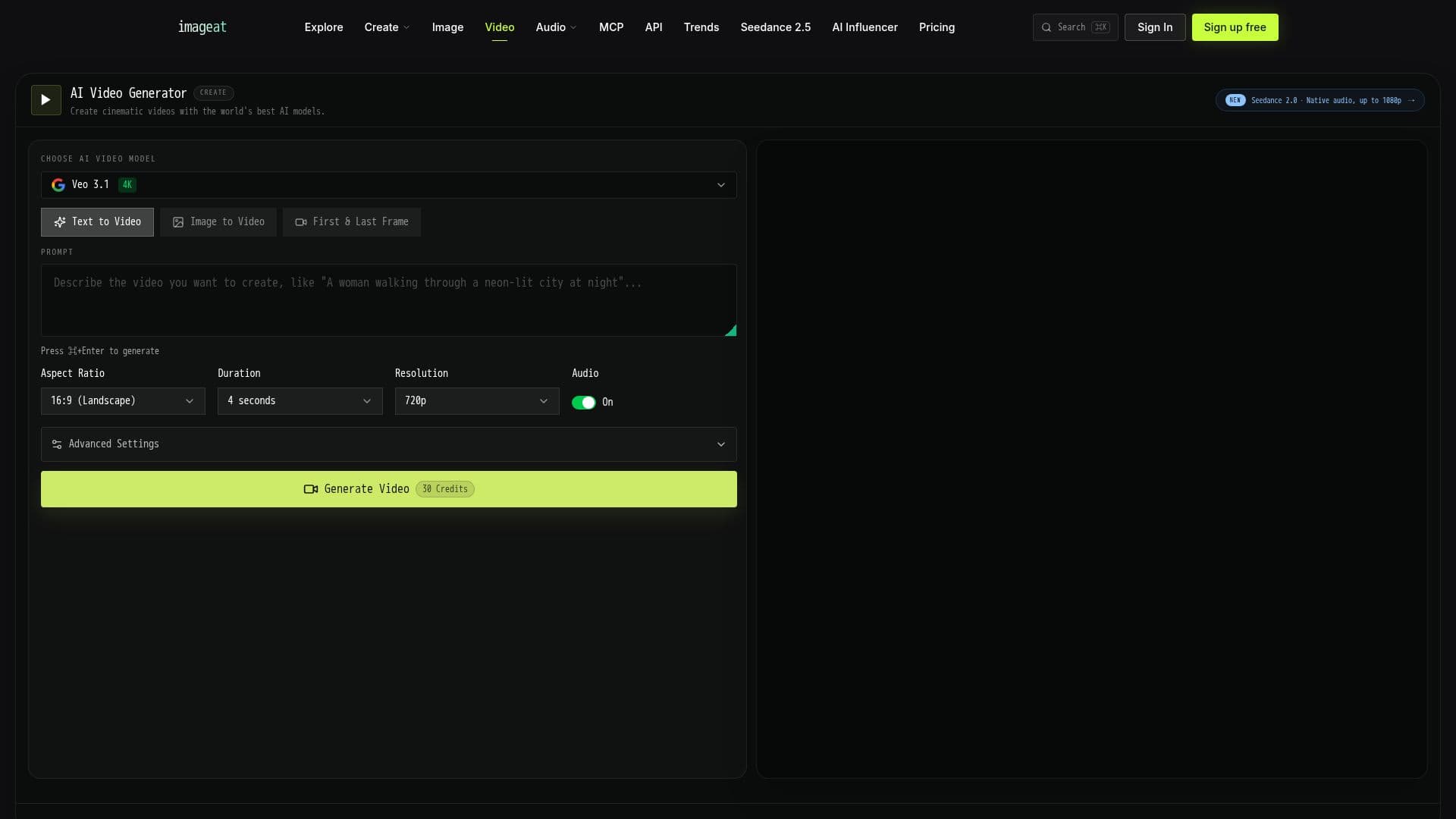The image size is (1456, 819).
Task: Open the AI Influencer page
Action: pyautogui.click(x=864, y=27)
